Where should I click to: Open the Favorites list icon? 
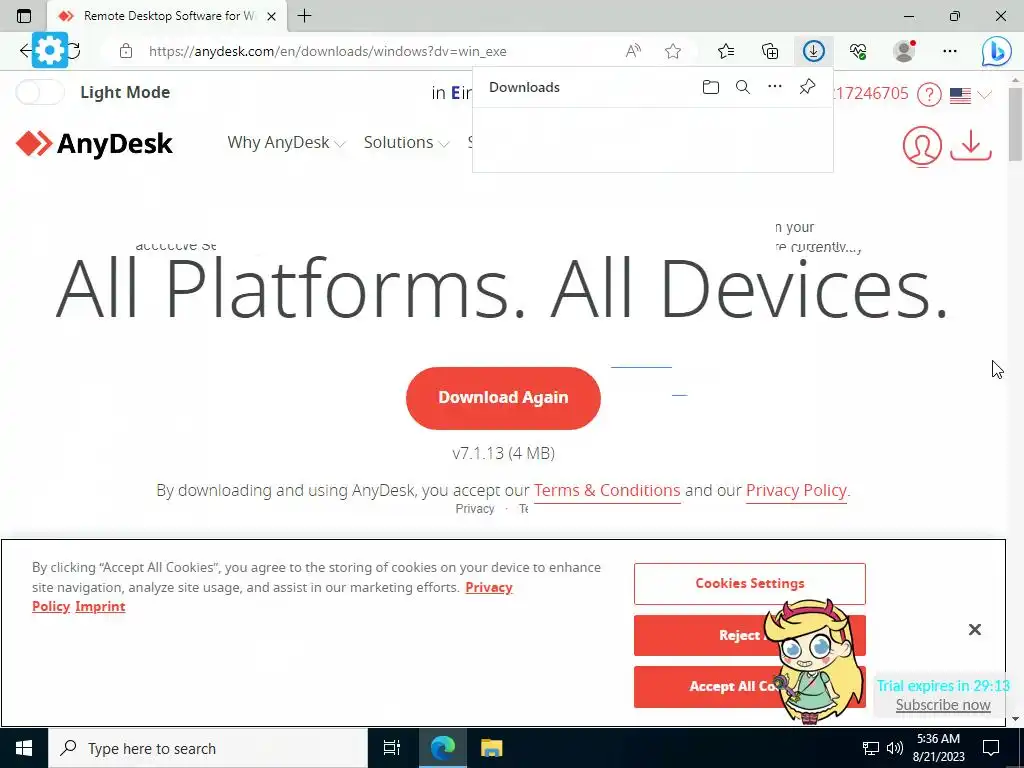click(726, 51)
